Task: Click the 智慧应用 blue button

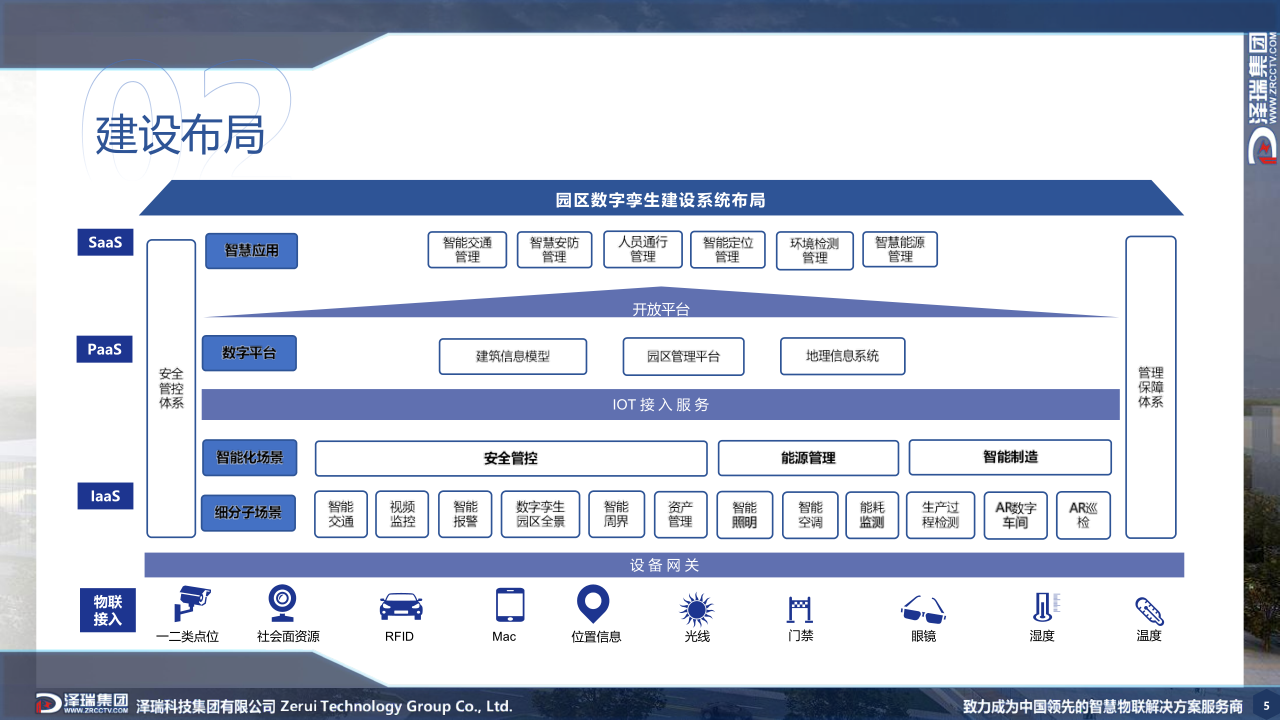Action: coord(251,251)
